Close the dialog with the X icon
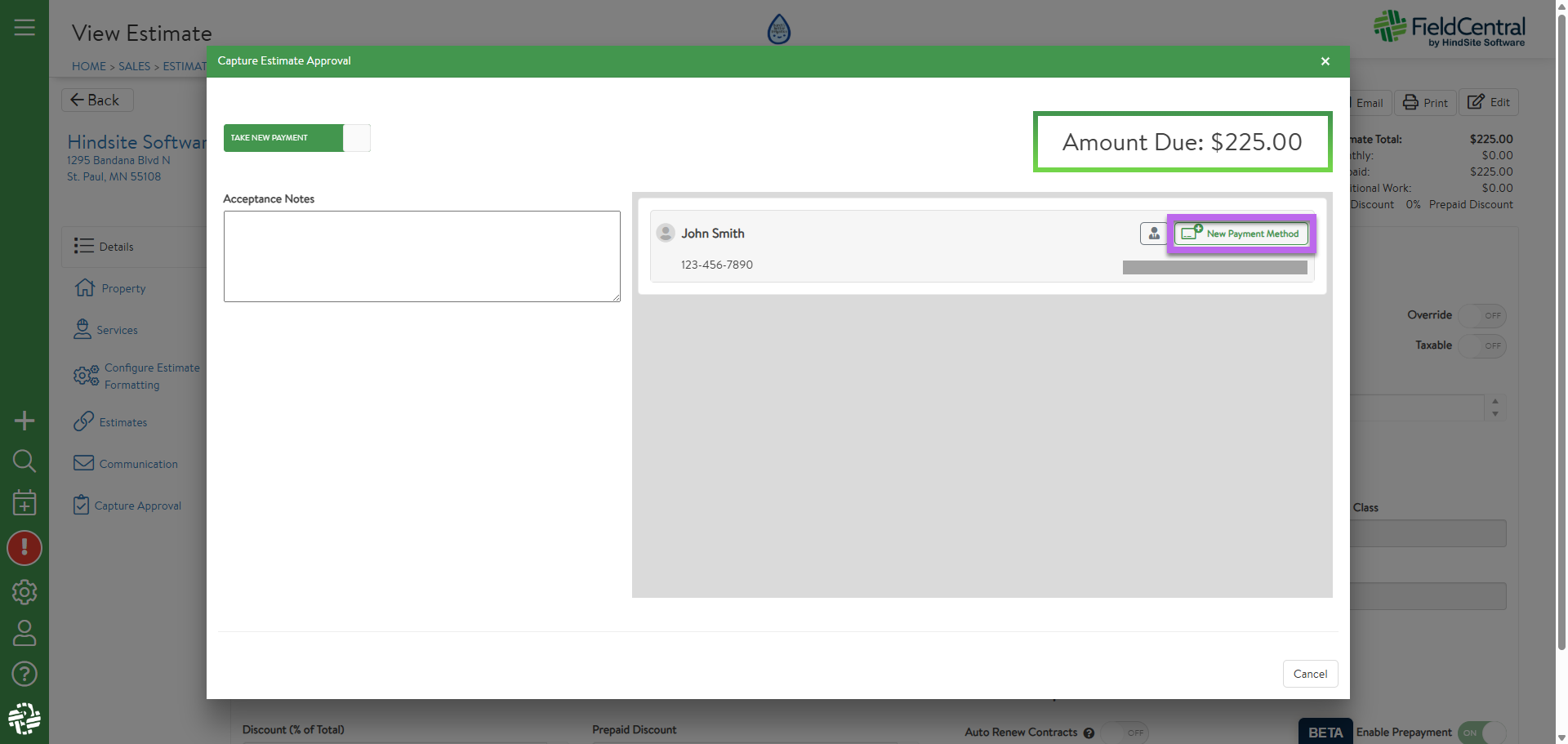This screenshot has height=744, width=1568. coord(1325,61)
